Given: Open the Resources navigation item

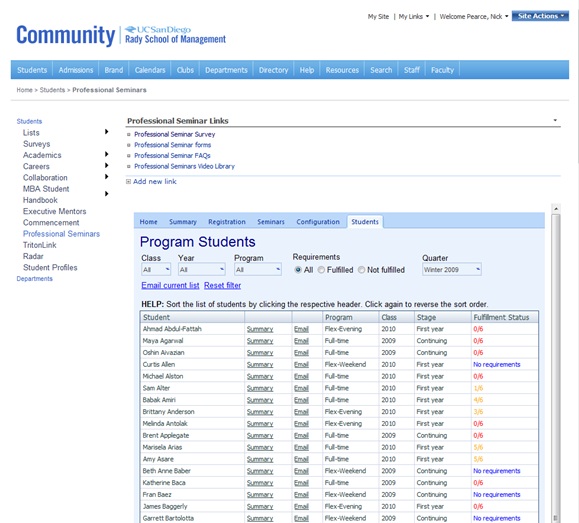Looking at the screenshot, I should [342, 70].
